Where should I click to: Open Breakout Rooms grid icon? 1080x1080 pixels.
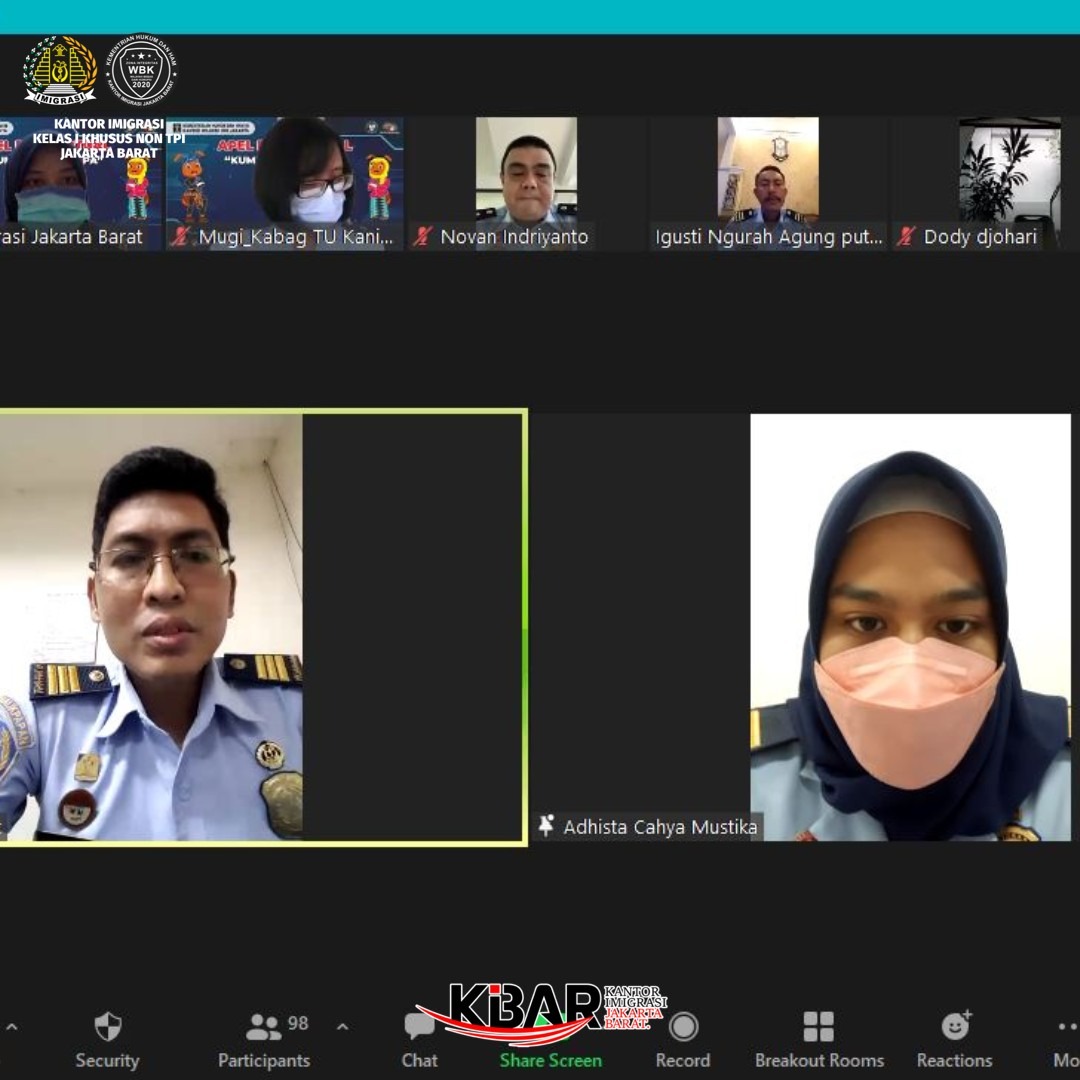tap(819, 1026)
